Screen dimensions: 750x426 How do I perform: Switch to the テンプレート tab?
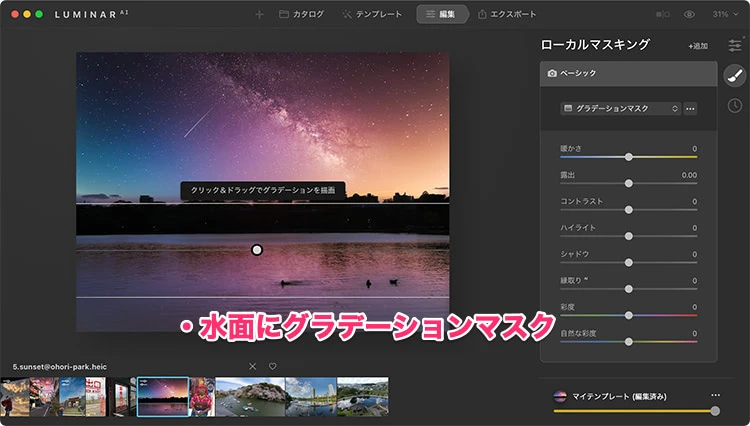372,15
